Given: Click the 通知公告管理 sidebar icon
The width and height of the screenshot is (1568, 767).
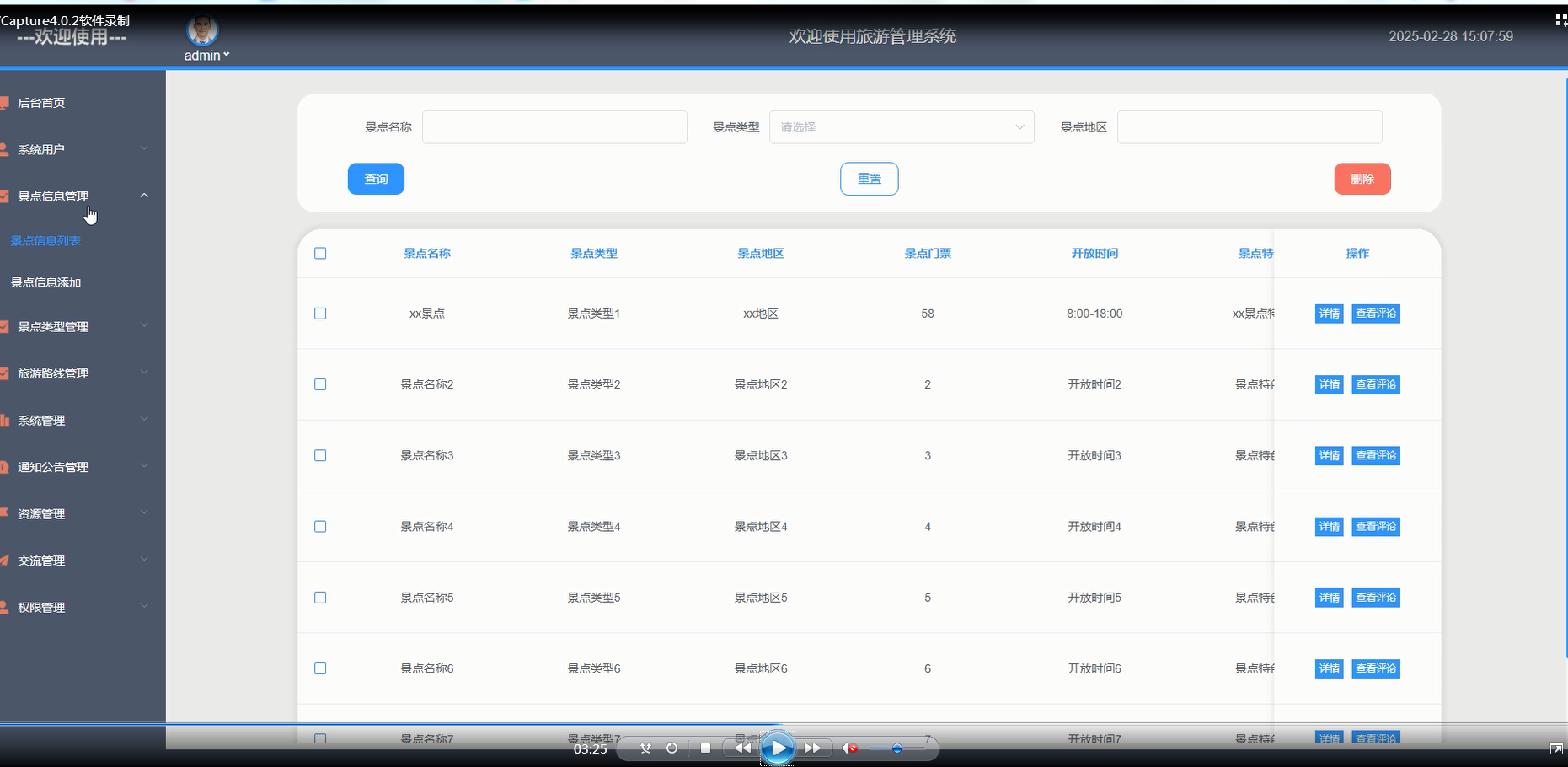Looking at the screenshot, I should point(4,467).
